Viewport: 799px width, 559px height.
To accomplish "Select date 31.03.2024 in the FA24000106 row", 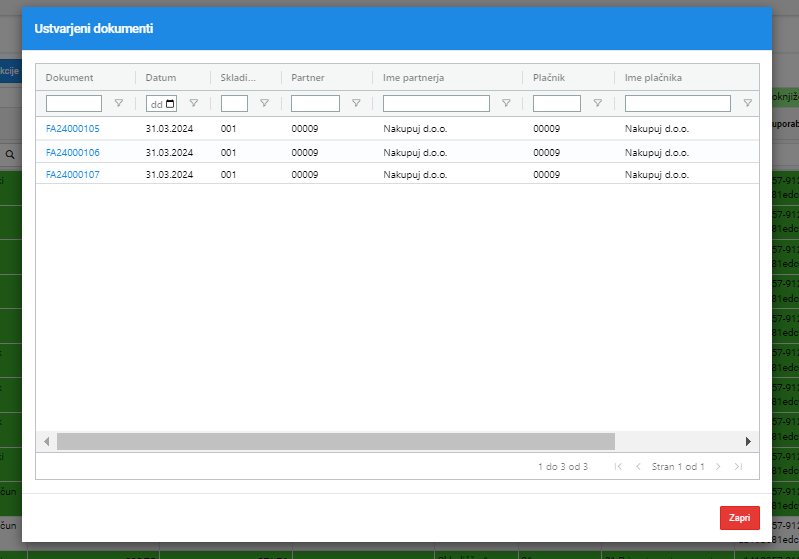I will pyautogui.click(x=169, y=153).
